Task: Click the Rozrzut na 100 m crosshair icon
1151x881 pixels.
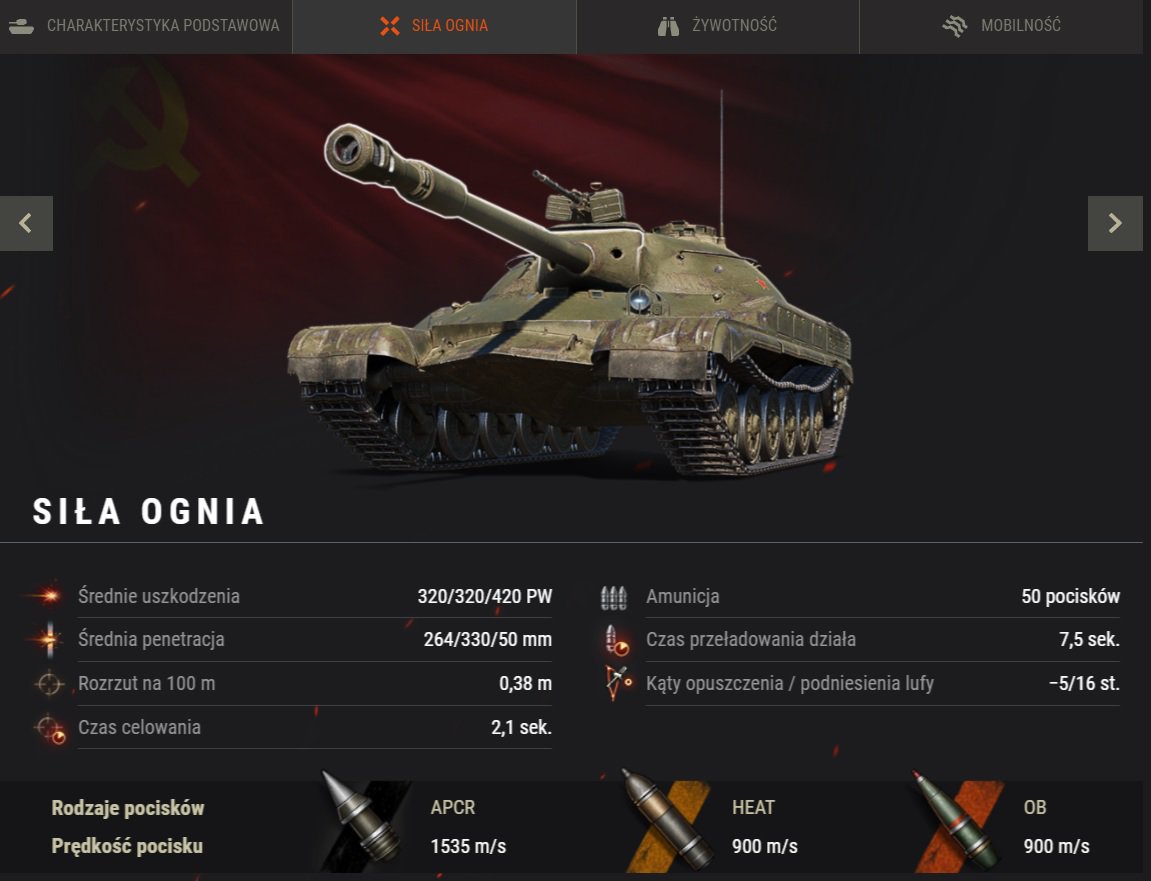Action: [49, 684]
